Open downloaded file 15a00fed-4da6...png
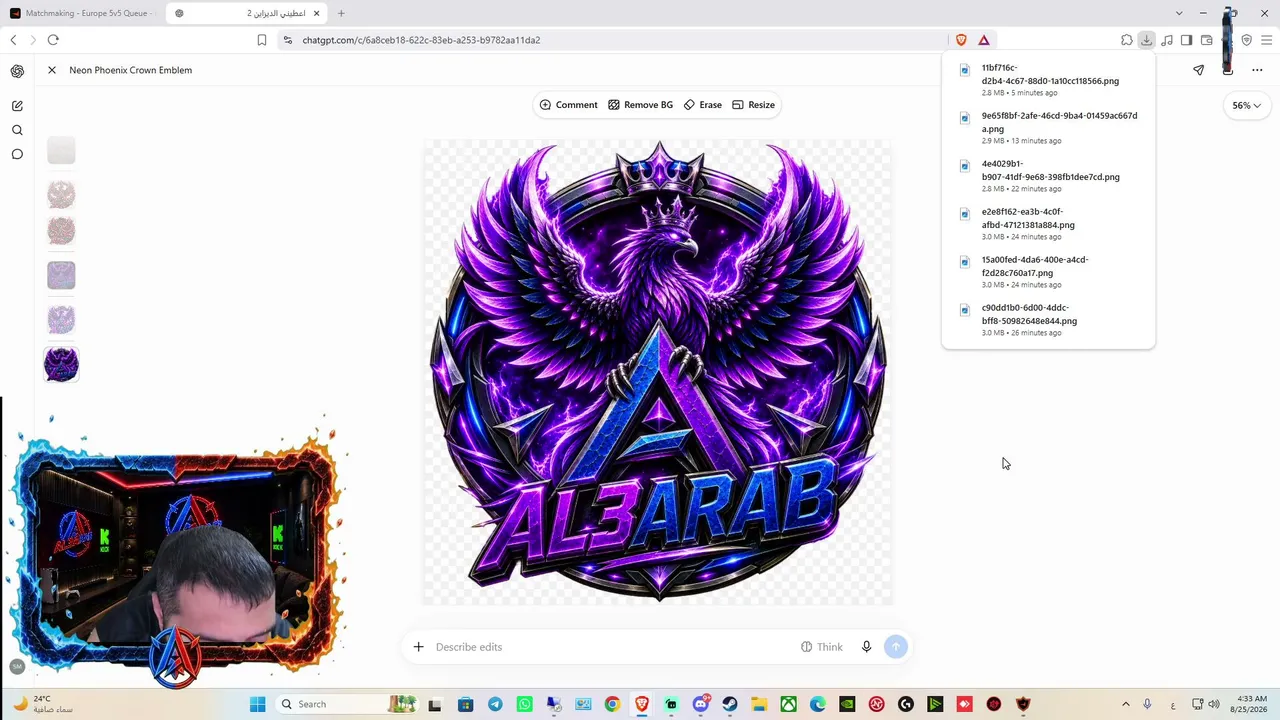This screenshot has height=720, width=1280. point(1048,272)
